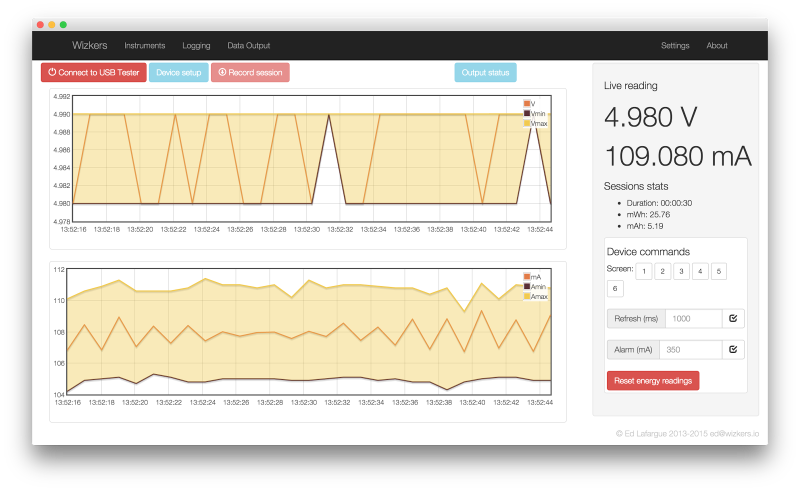Switch device to screen 1
800x491 pixels.
(x=644, y=271)
